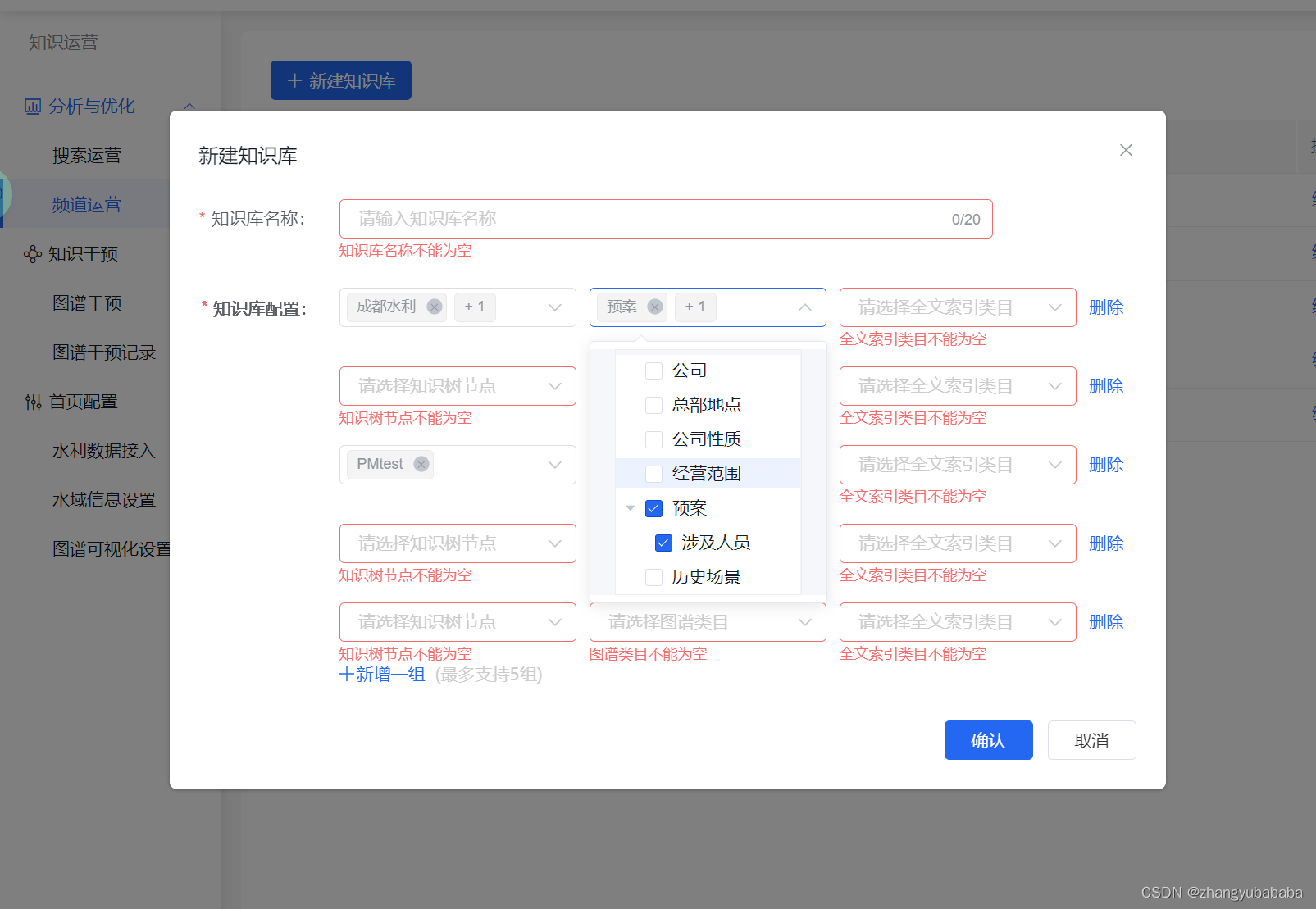Screen dimensions: 1316x909
Task: Open second row 请选择知识树节点 dropdown
Action: pos(458,386)
